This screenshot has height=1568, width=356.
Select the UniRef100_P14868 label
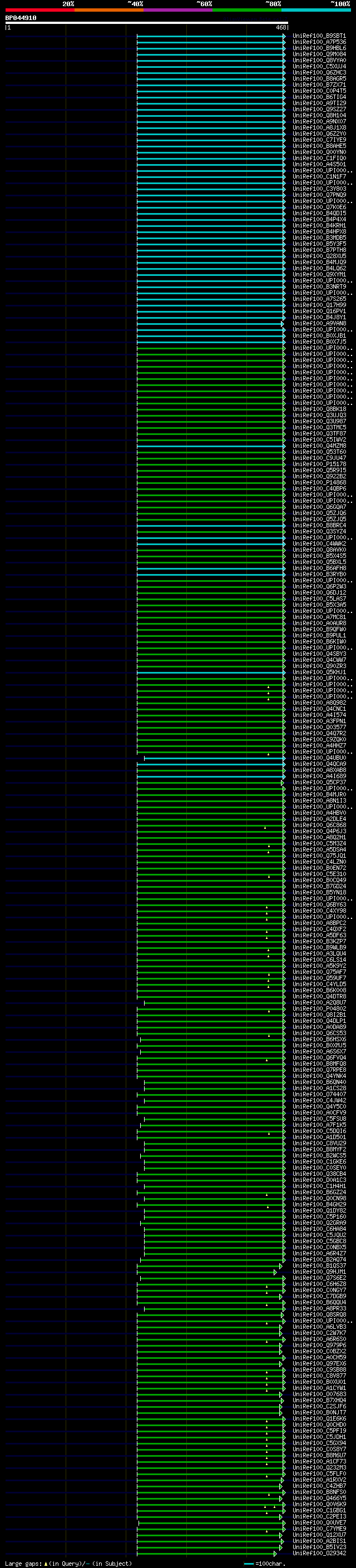pyautogui.click(x=319, y=482)
